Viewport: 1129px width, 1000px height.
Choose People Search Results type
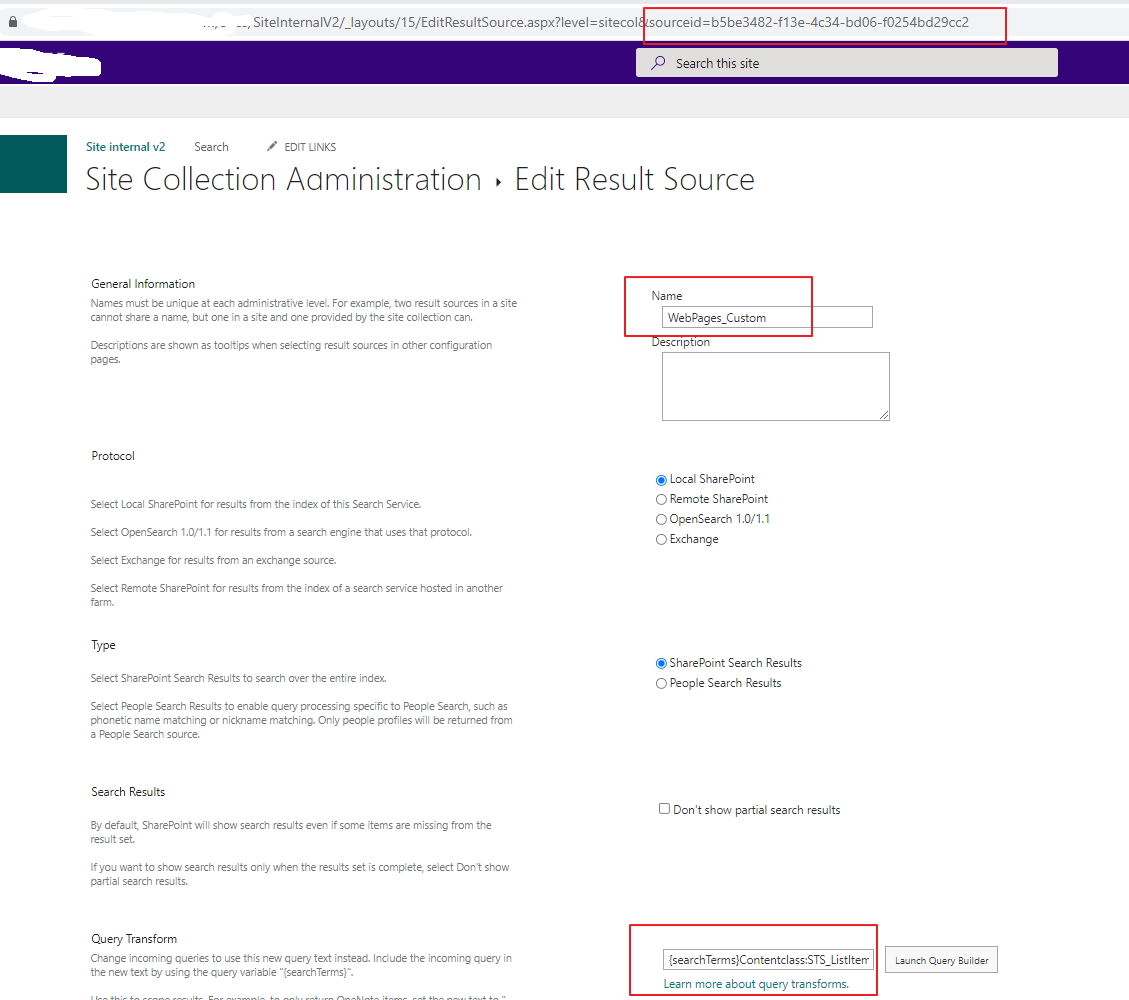660,683
